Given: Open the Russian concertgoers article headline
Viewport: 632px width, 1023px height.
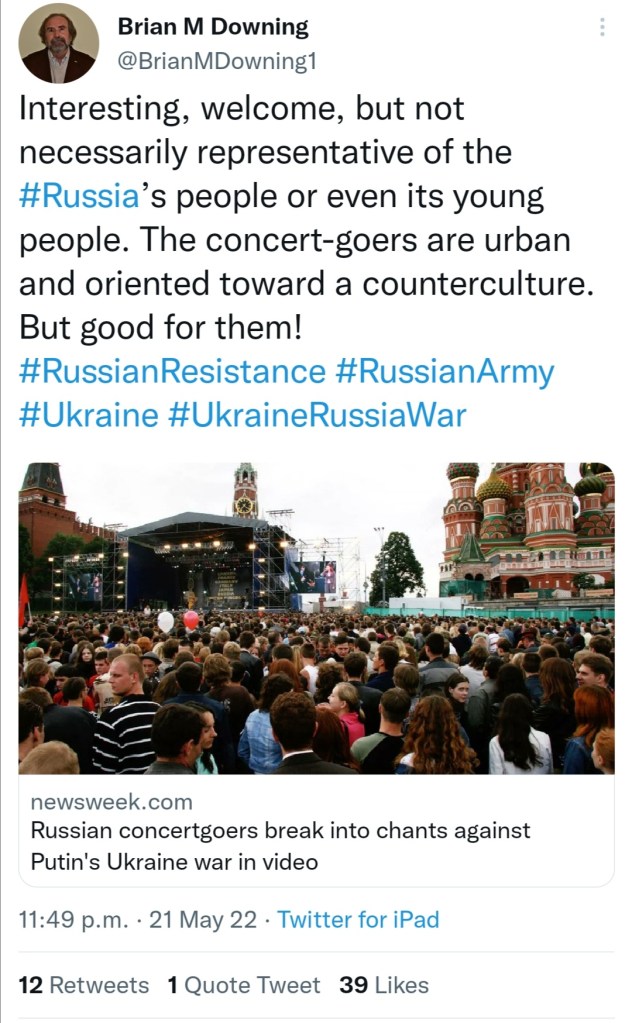Looking at the screenshot, I should coord(280,845).
